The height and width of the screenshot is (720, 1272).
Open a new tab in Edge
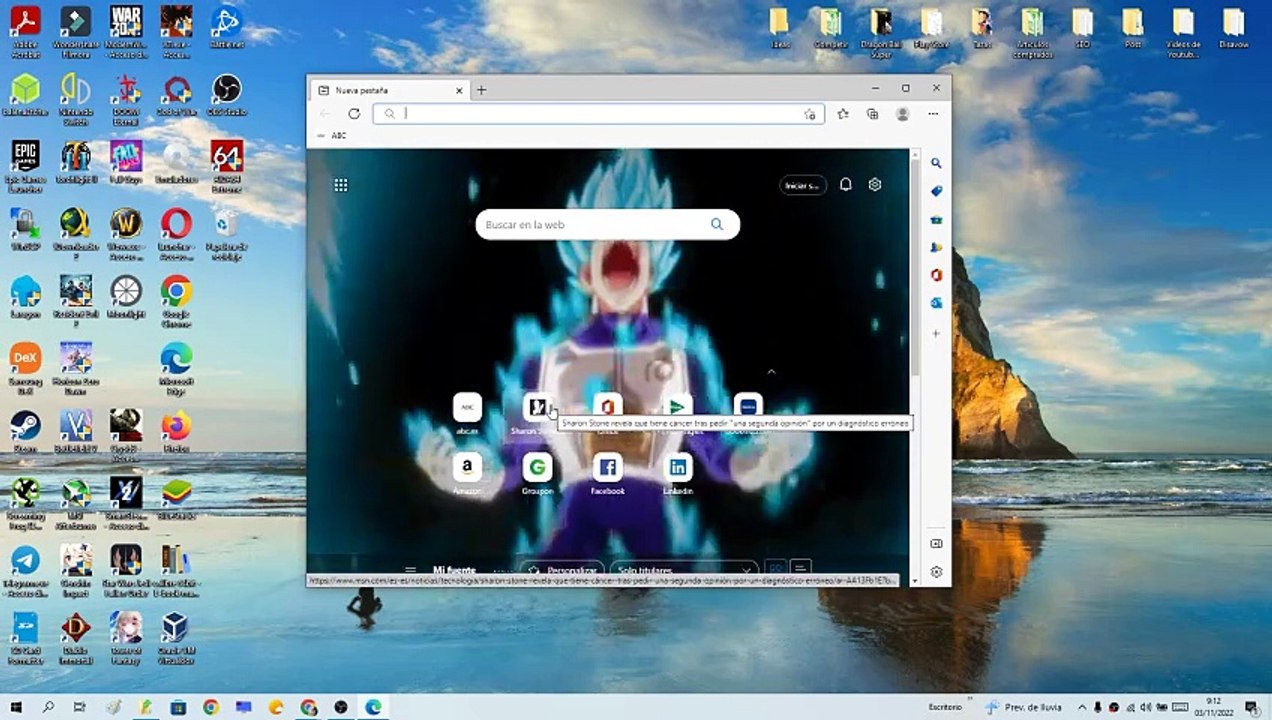(x=481, y=90)
